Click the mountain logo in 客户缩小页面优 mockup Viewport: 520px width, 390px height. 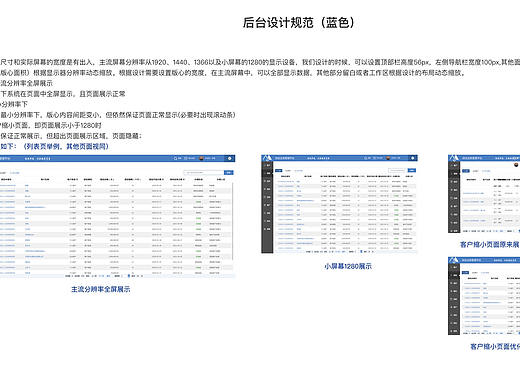pyautogui.click(x=454, y=260)
